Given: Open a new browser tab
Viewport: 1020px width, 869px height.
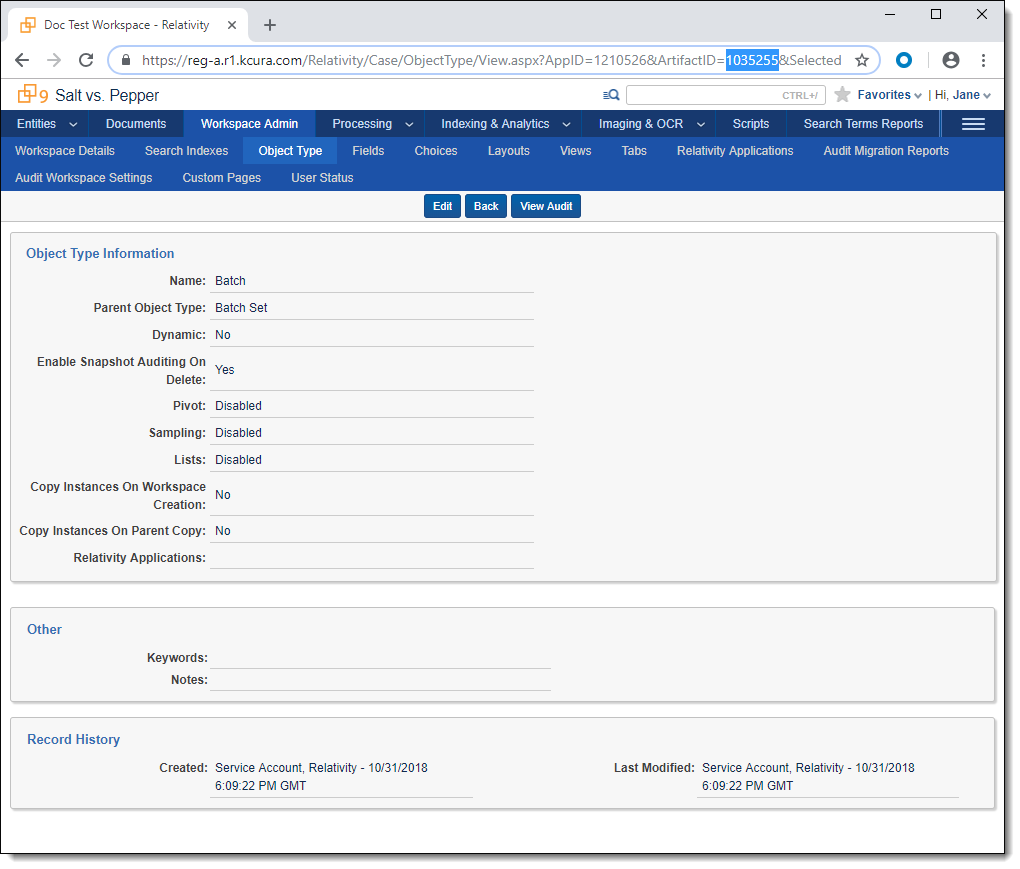Looking at the screenshot, I should pyautogui.click(x=270, y=25).
